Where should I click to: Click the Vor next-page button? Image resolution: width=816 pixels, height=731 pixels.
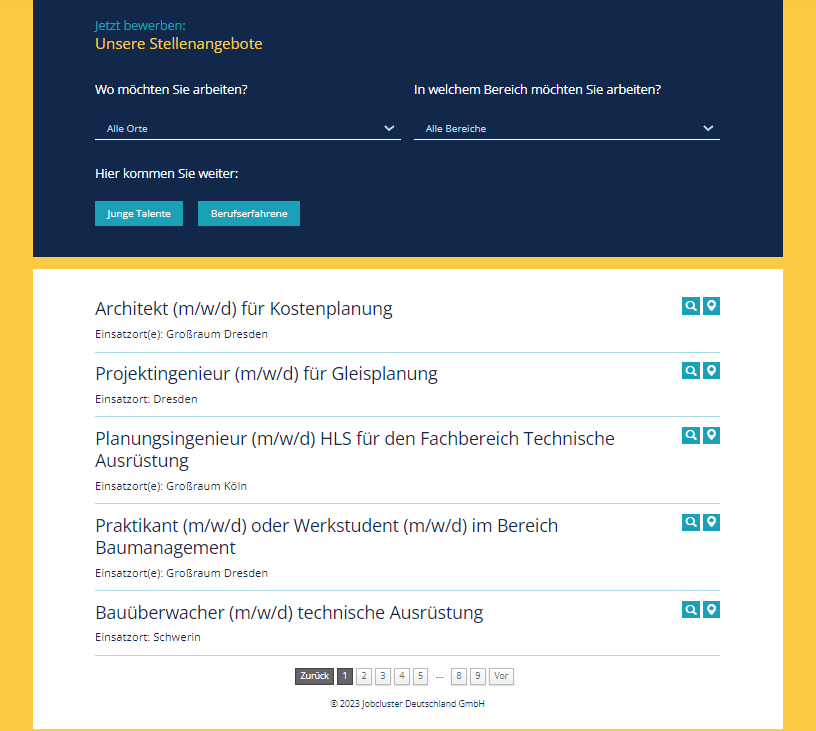click(x=501, y=676)
